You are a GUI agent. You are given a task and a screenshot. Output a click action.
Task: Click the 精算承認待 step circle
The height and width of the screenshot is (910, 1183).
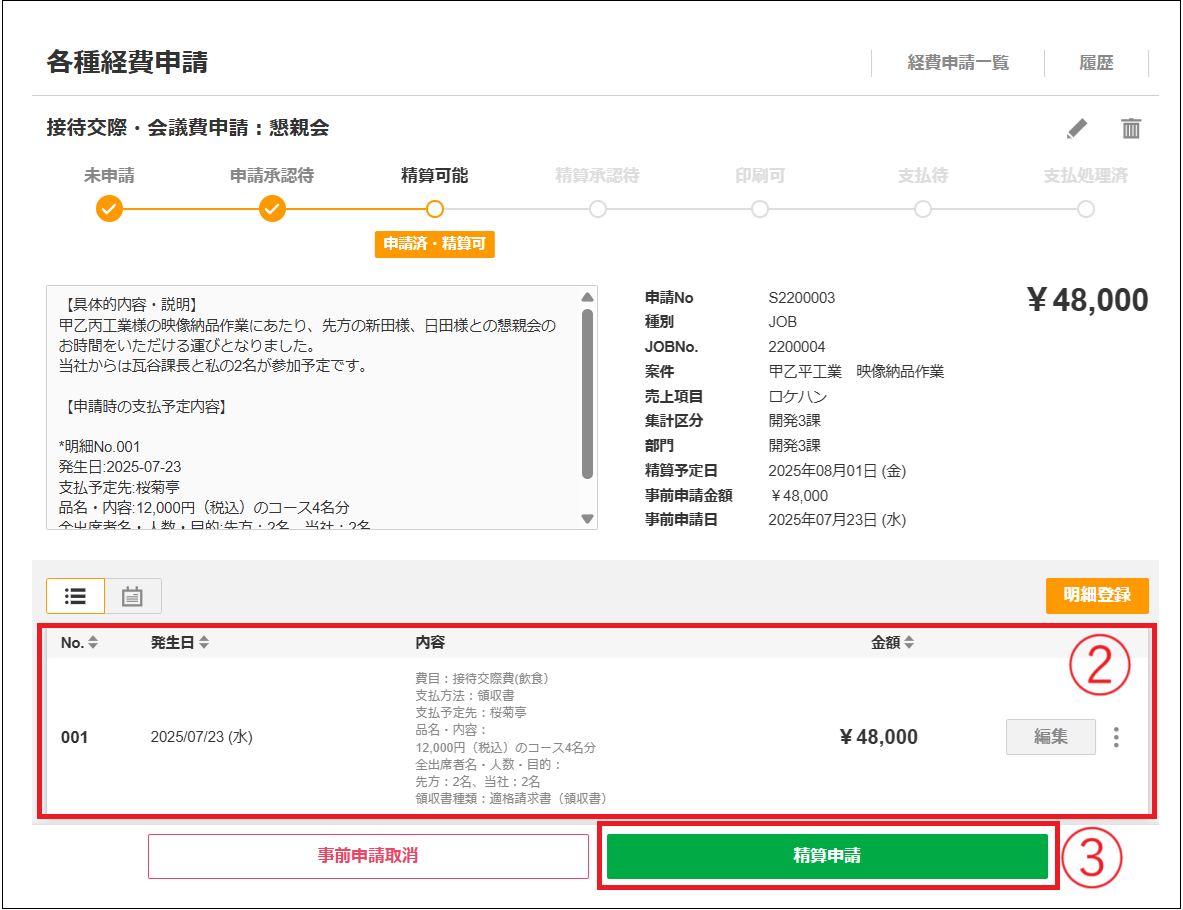click(598, 209)
